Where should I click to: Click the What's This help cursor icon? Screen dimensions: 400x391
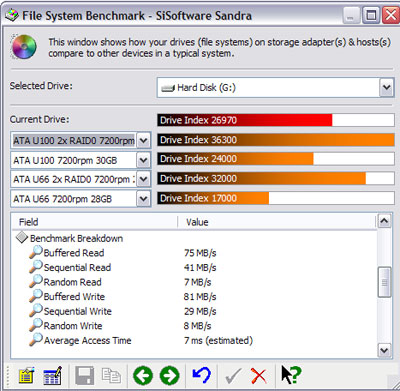pyautogui.click(x=291, y=375)
